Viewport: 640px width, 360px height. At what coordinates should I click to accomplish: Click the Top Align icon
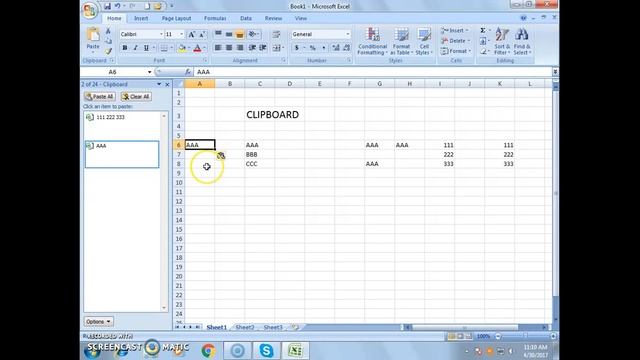[x=218, y=34]
